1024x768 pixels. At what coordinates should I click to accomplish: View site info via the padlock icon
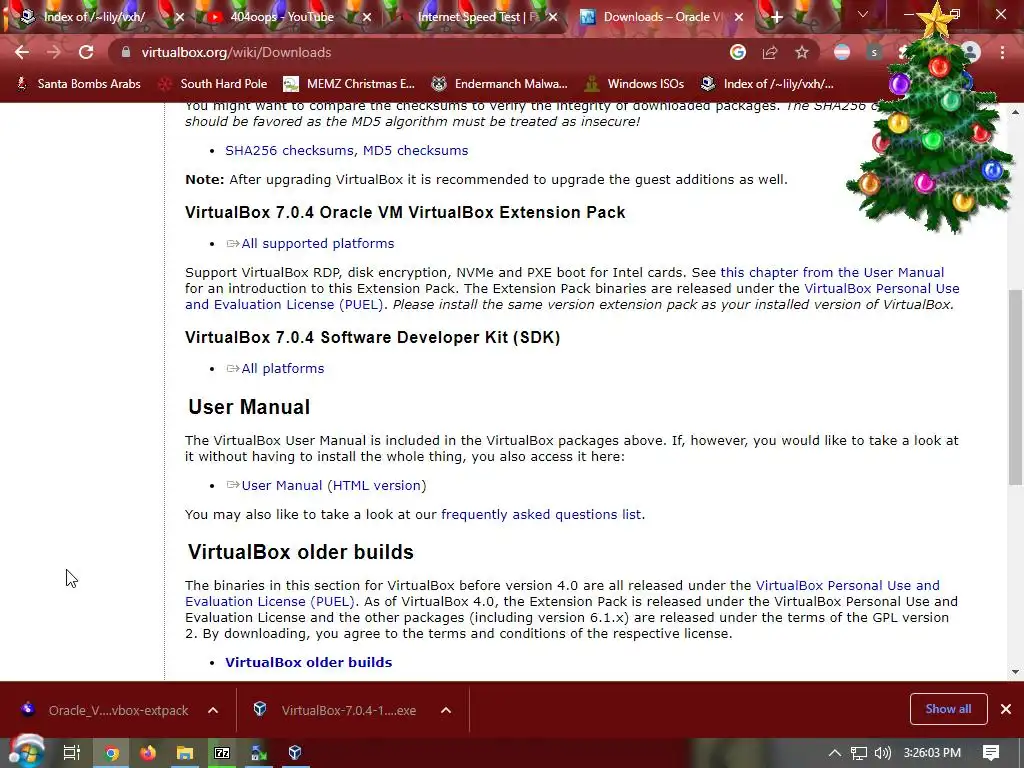coord(126,52)
